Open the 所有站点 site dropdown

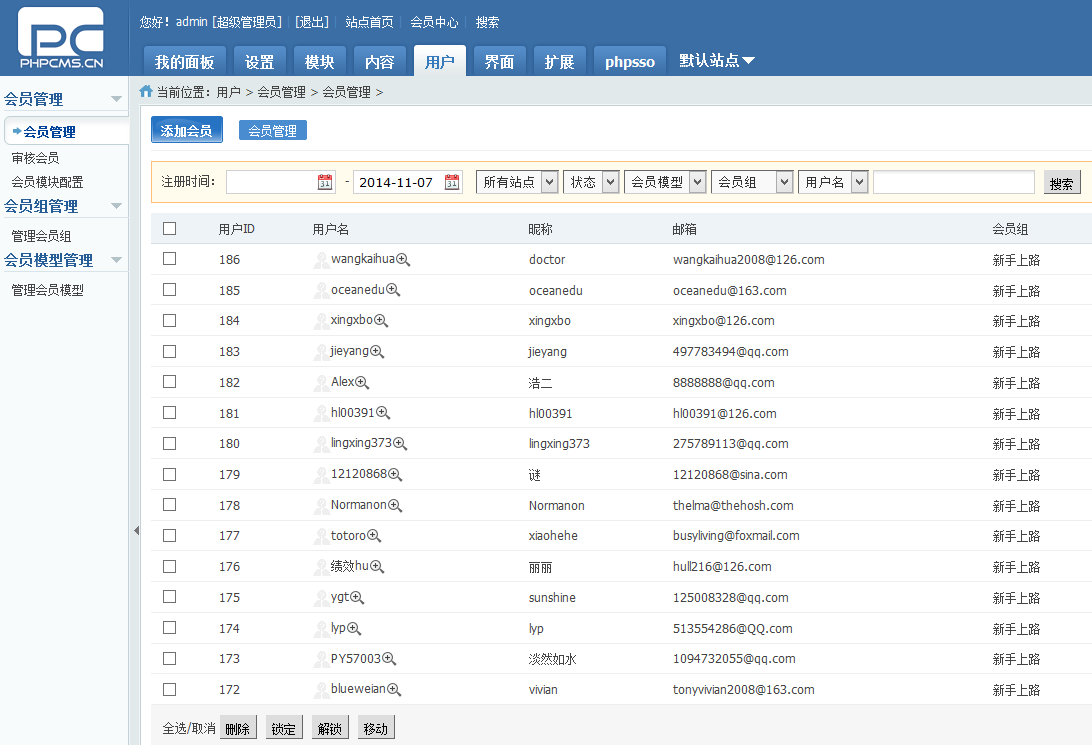(x=517, y=182)
